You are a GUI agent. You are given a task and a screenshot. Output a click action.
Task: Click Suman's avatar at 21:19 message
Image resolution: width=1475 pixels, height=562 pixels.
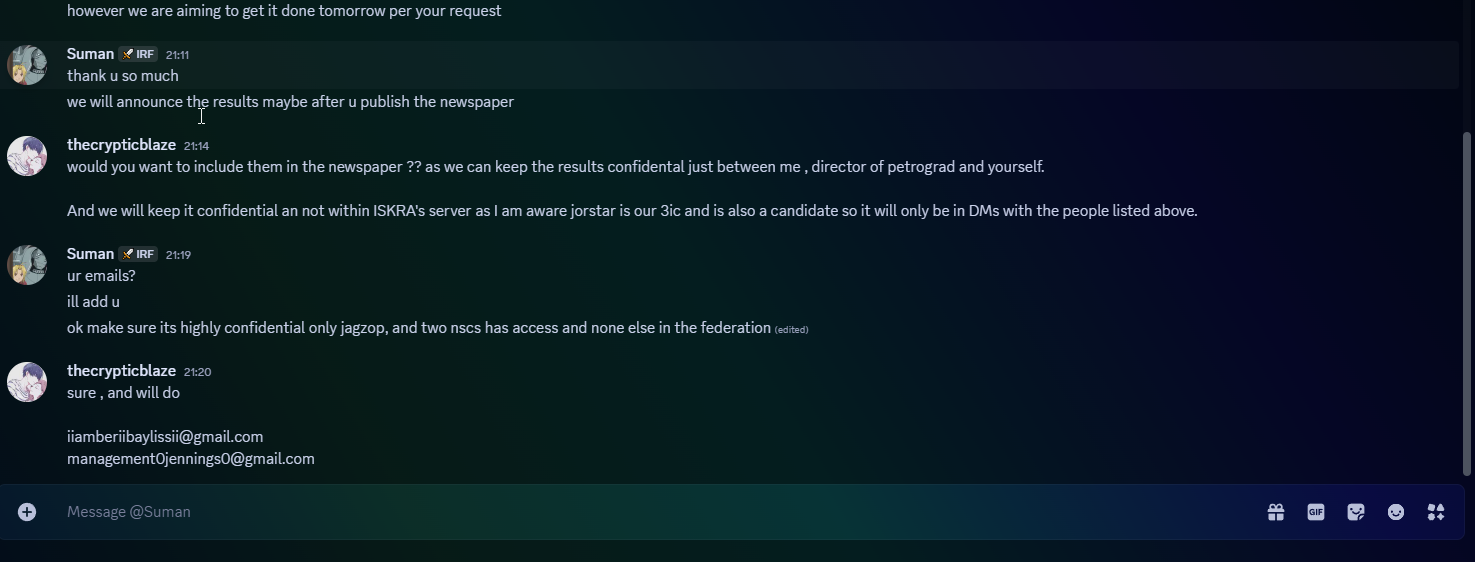pyautogui.click(x=27, y=265)
